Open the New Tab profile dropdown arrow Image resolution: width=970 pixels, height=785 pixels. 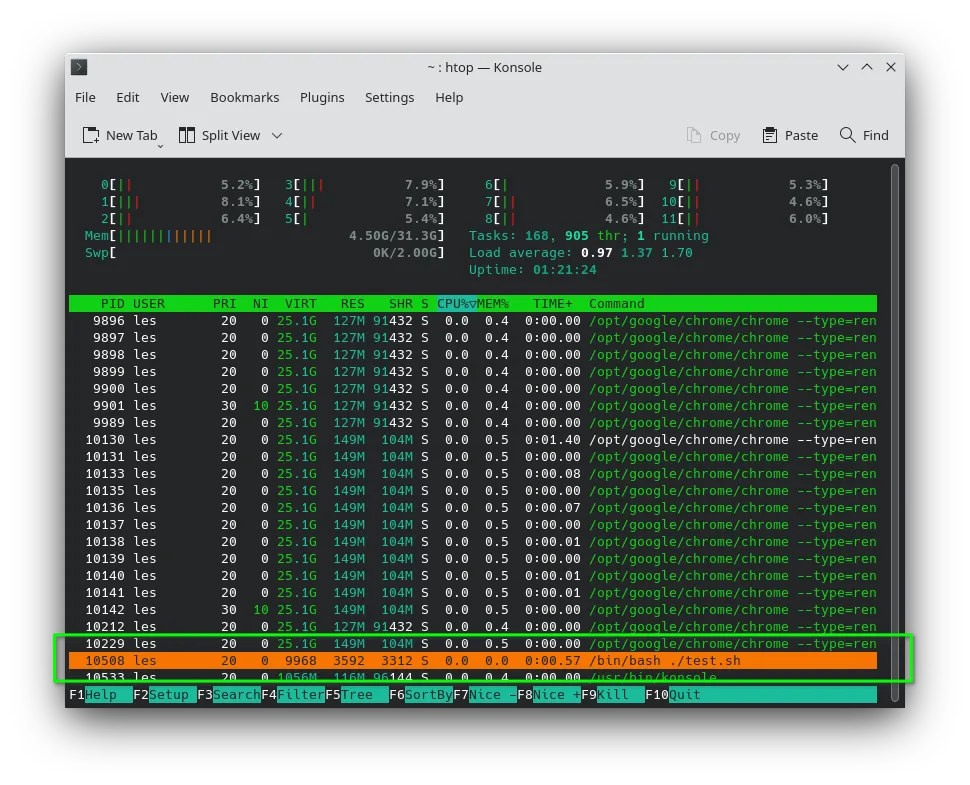pos(160,146)
